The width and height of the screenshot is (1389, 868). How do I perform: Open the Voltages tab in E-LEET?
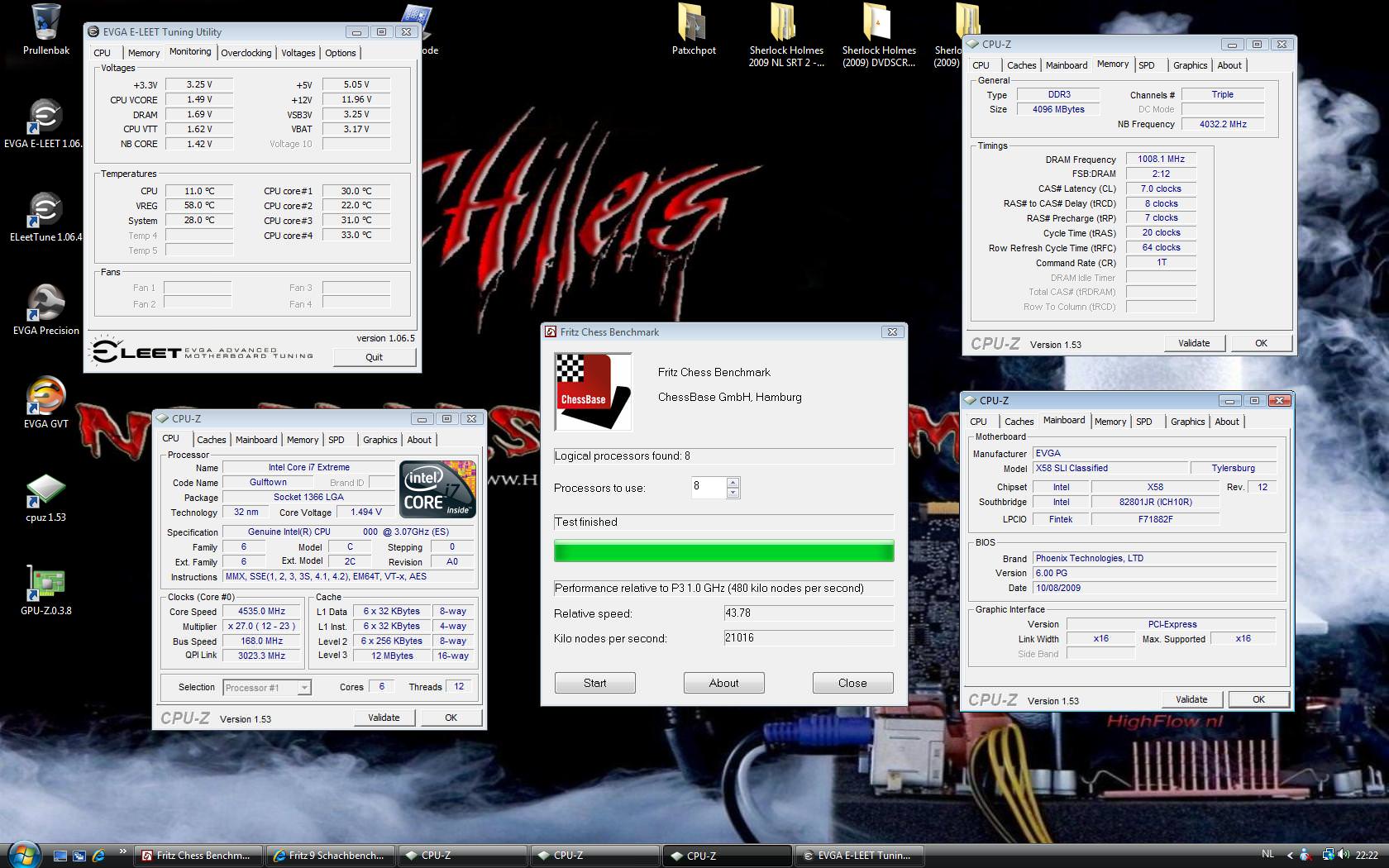298,53
